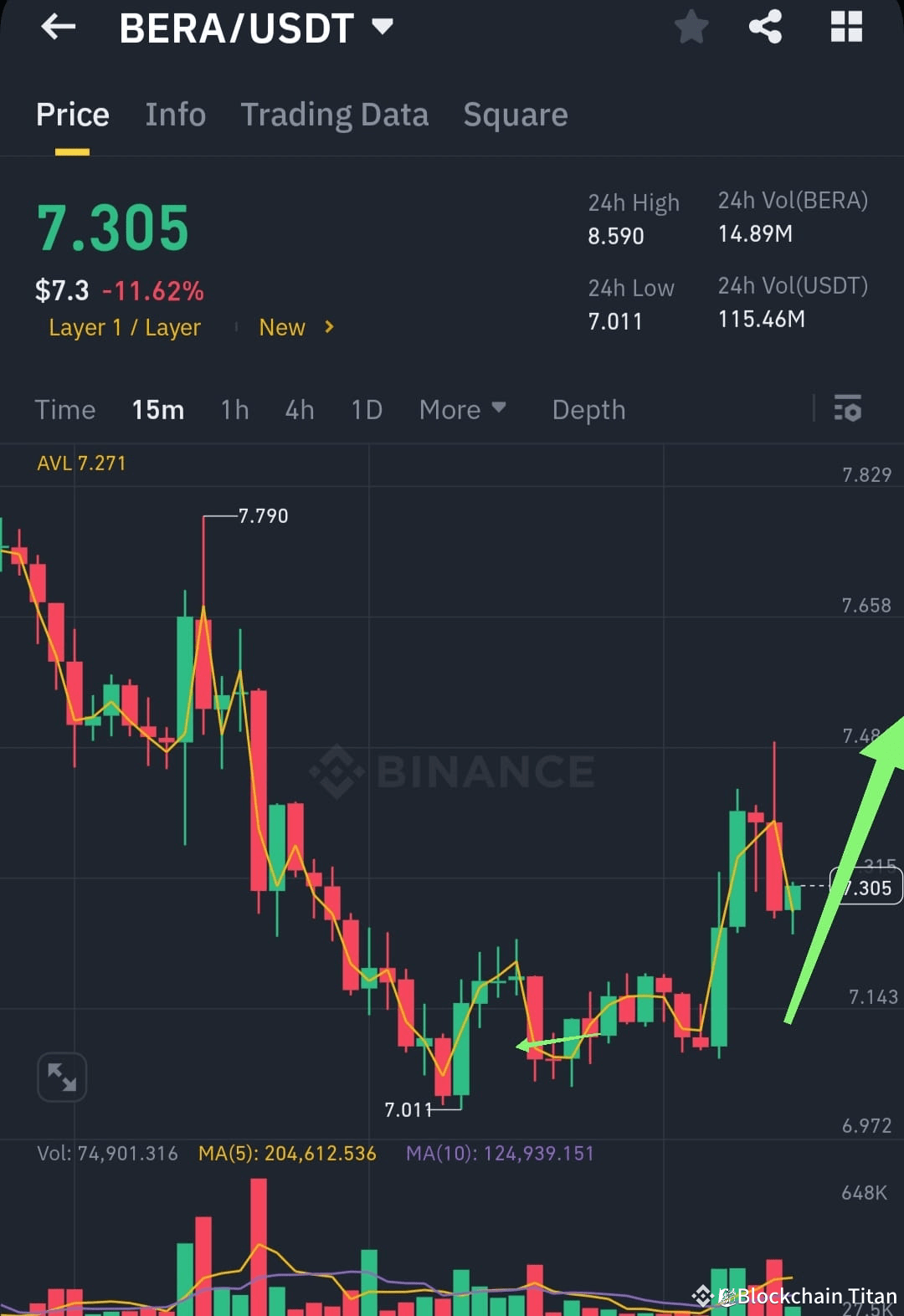Expand chart to fullscreen with arrows icon
Viewport: 904px width, 1316px height.
point(62,1077)
